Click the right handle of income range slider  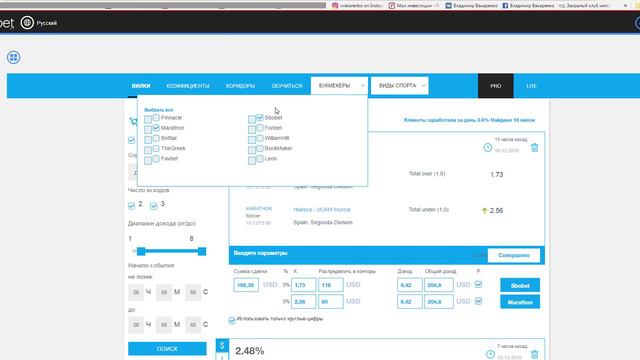tap(202, 251)
